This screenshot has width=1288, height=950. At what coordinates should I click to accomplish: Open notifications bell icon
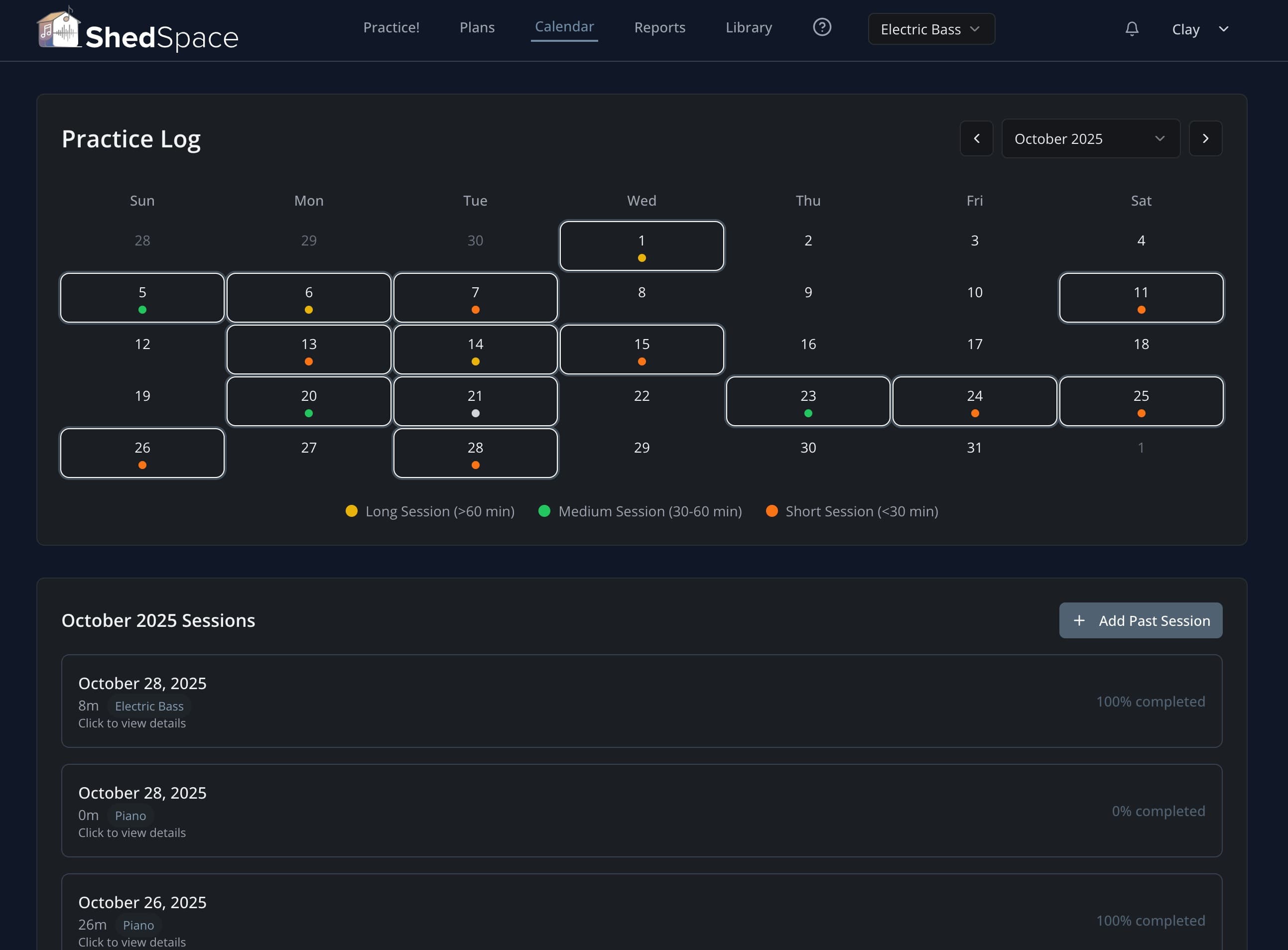tap(1132, 29)
